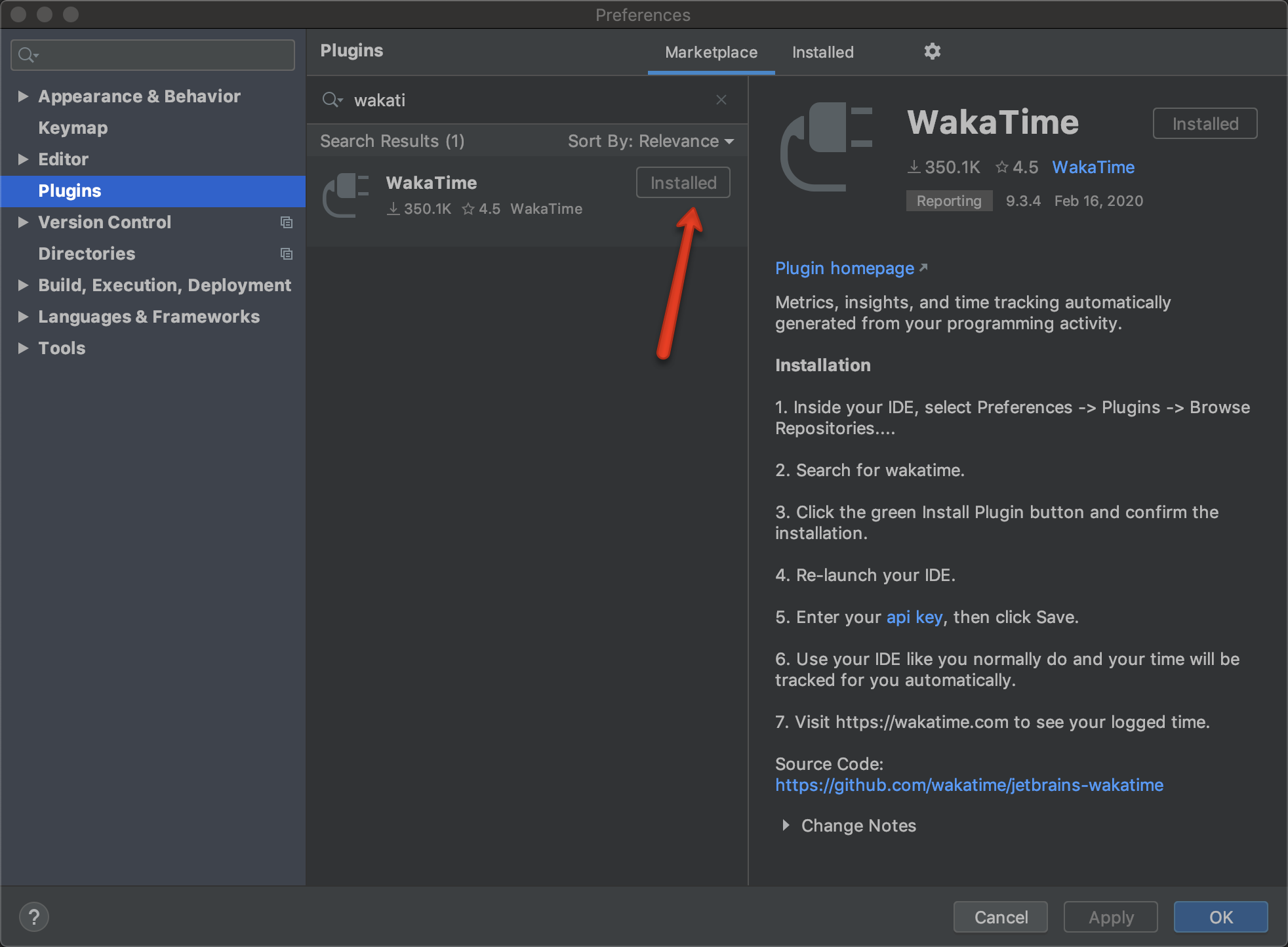Open the jetbrains-wakatime GitHub link
Screen dimensions: 1288x947
click(x=969, y=784)
